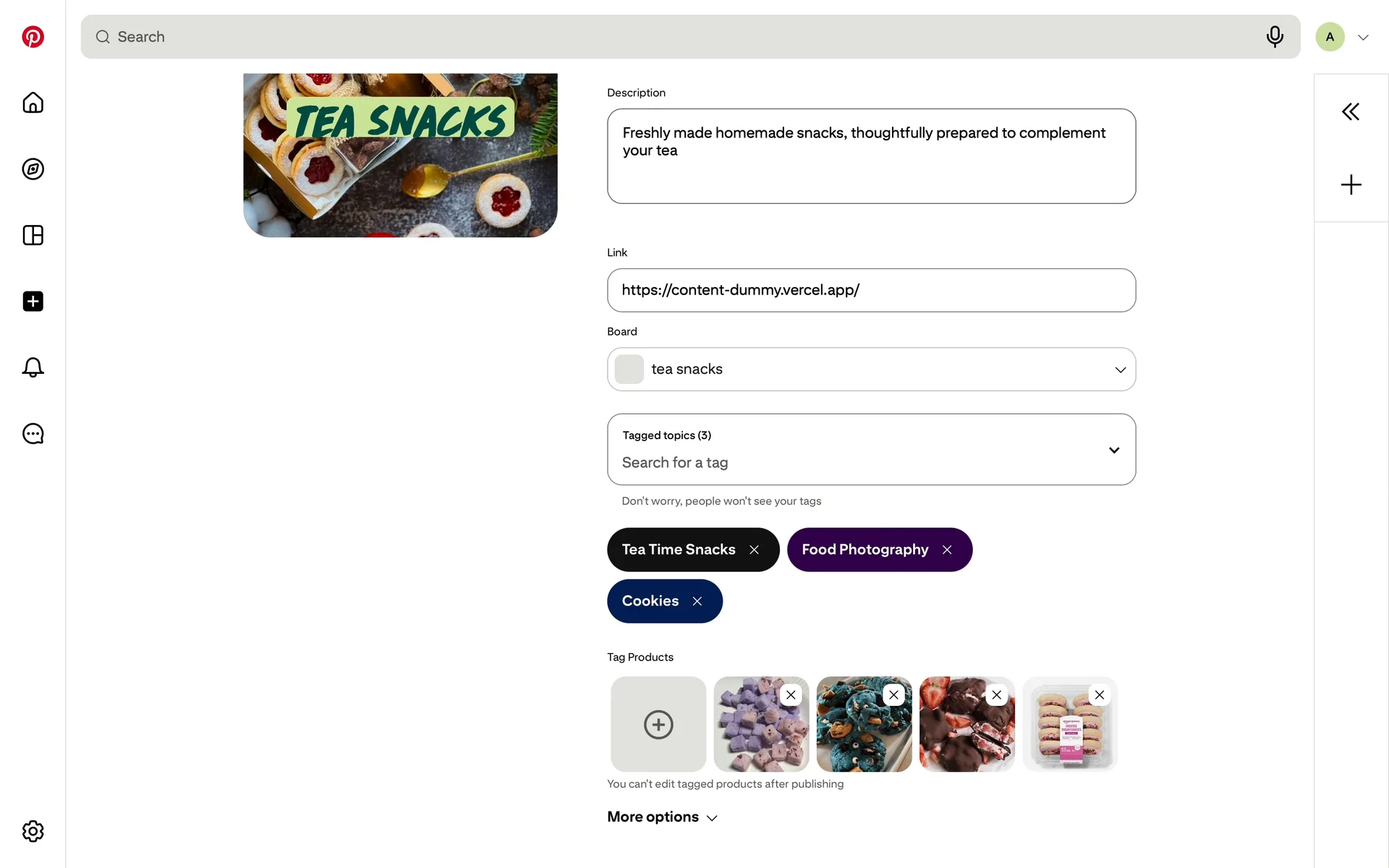Open the account menu chevron
The width and height of the screenshot is (1389, 868).
[1363, 38]
